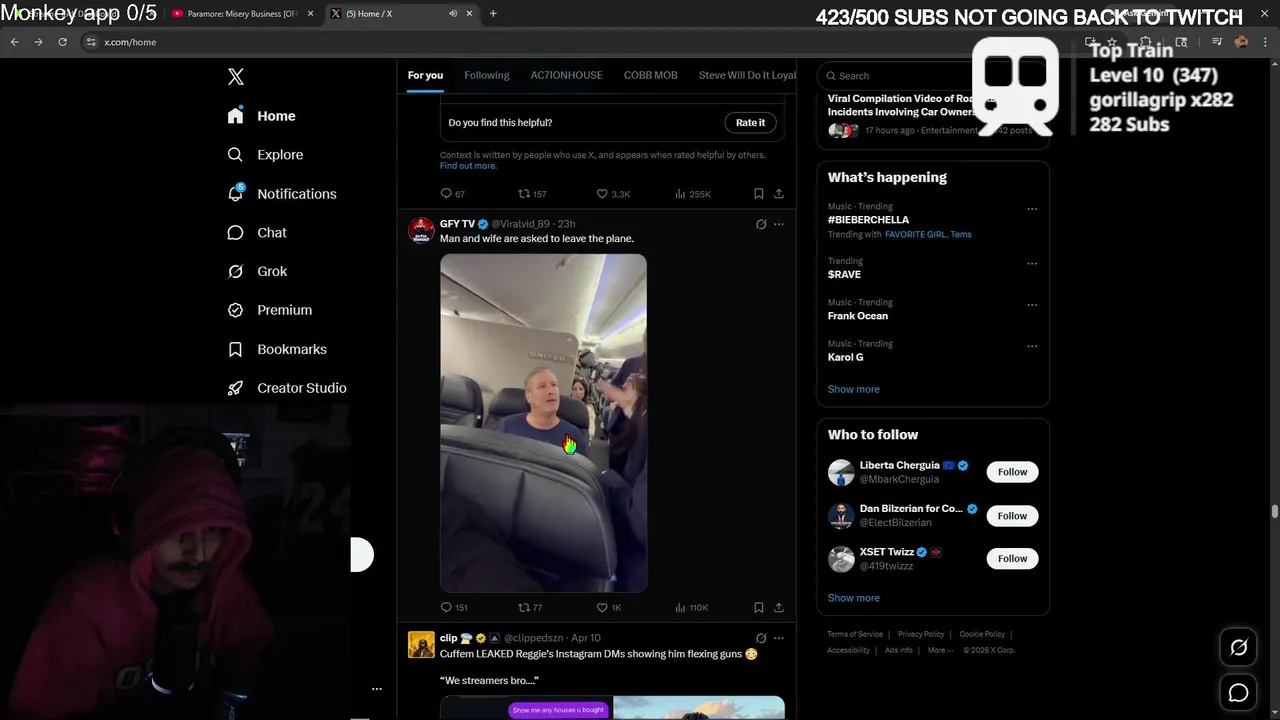Open more options on clippedszn post
The image size is (1280, 720).
pyautogui.click(x=779, y=638)
